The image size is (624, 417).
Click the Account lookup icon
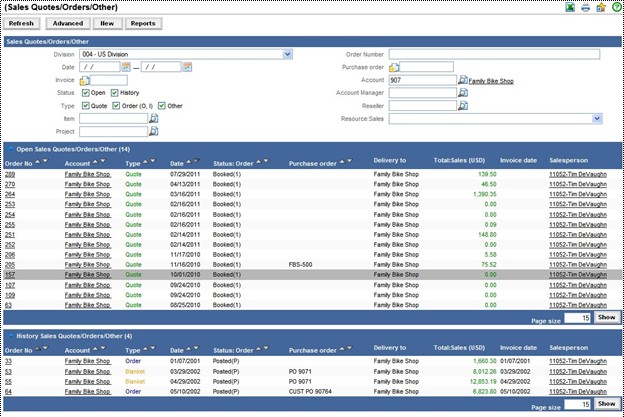pyautogui.click(x=462, y=80)
